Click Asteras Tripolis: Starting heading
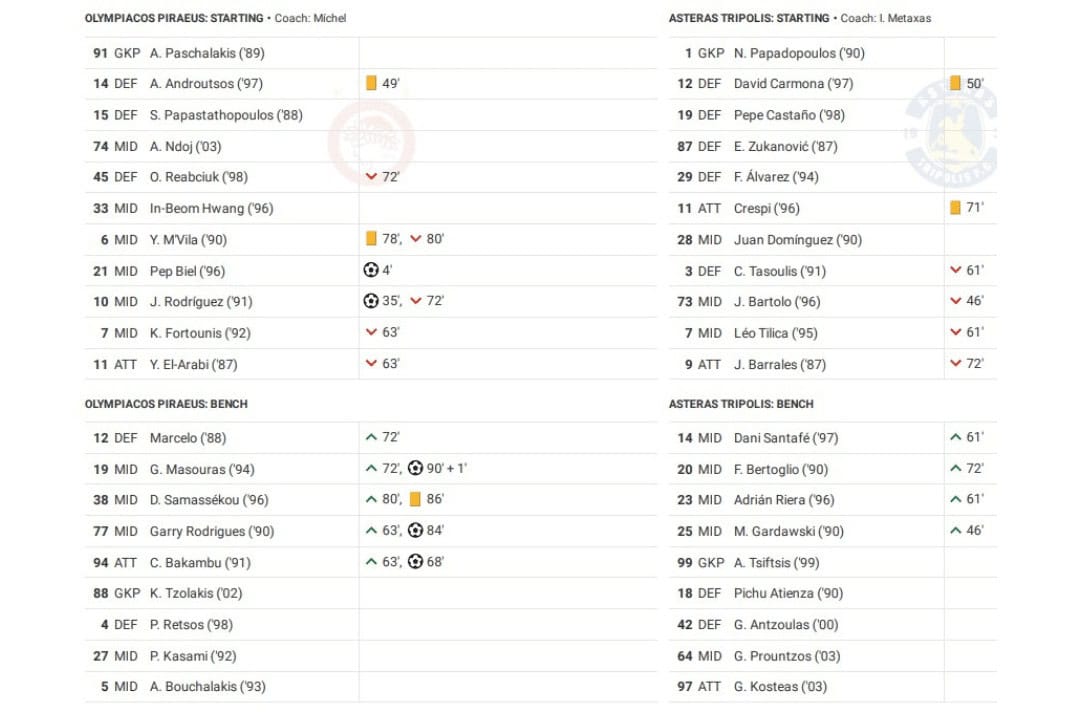This screenshot has height=712, width=1068. (749, 18)
